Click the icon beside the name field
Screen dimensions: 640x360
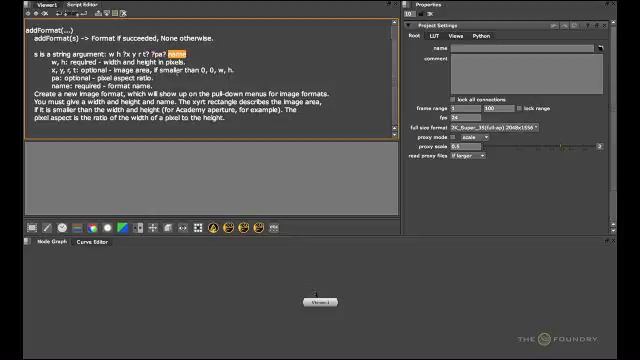coord(600,48)
